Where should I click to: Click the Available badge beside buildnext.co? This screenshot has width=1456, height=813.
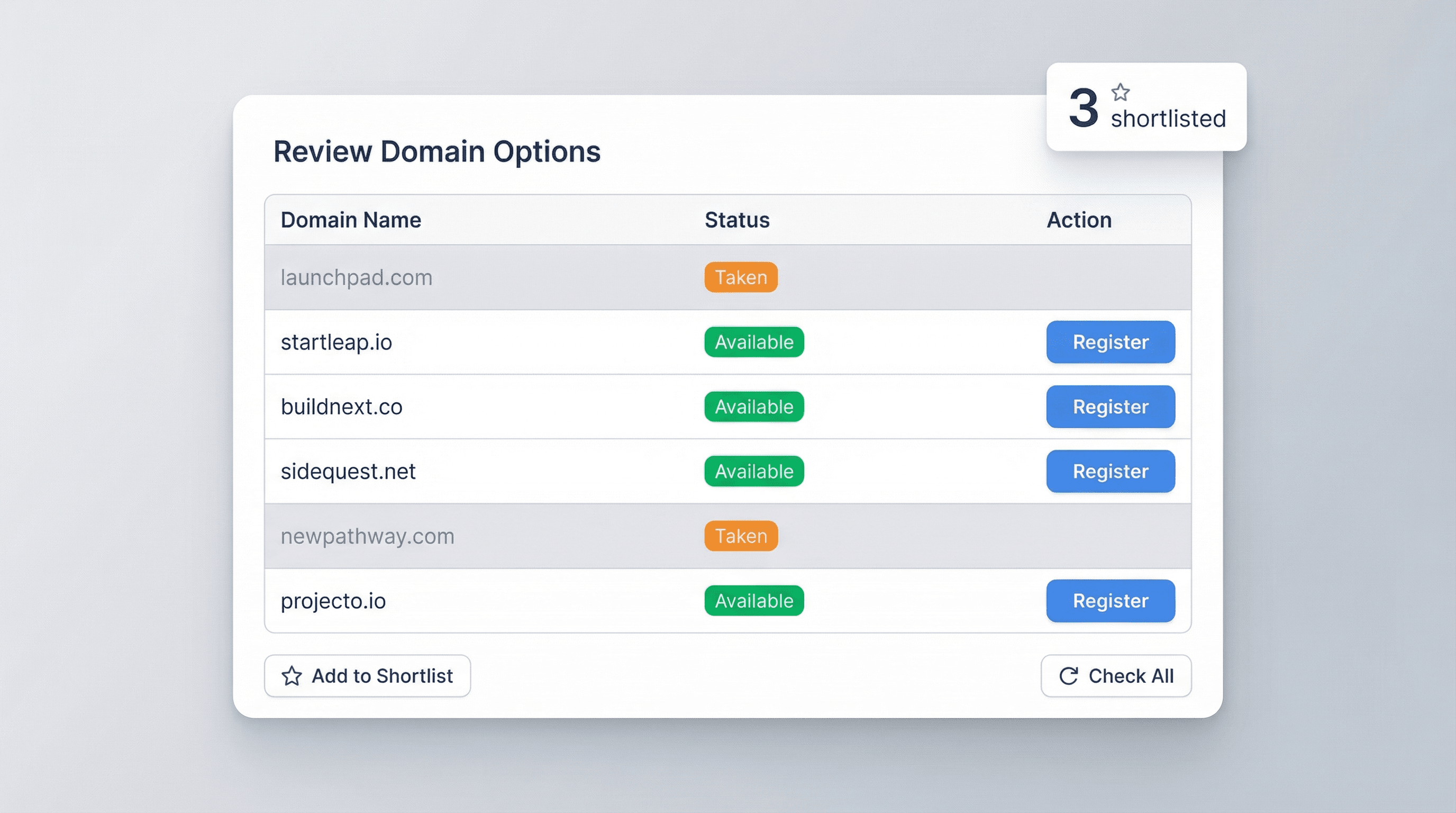tap(753, 406)
